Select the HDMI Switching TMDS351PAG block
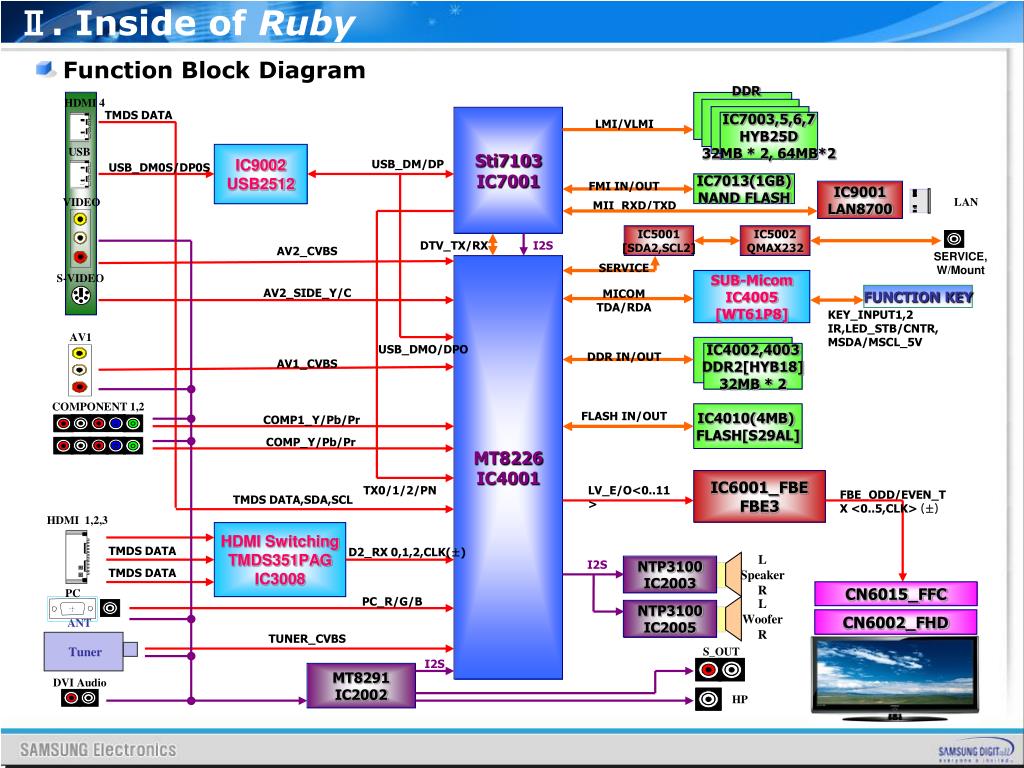The width and height of the screenshot is (1024, 768). click(280, 559)
